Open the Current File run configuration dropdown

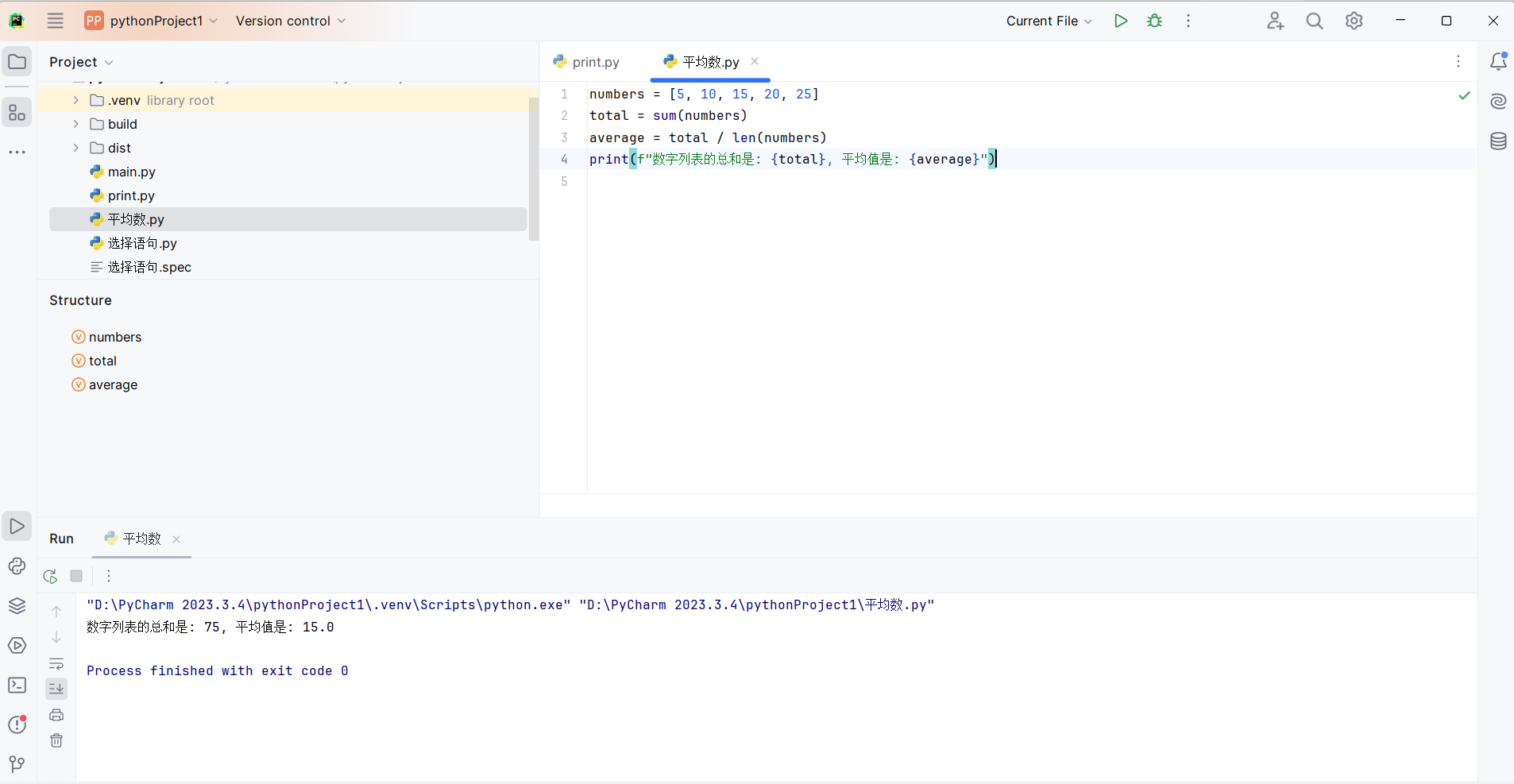coord(1049,21)
